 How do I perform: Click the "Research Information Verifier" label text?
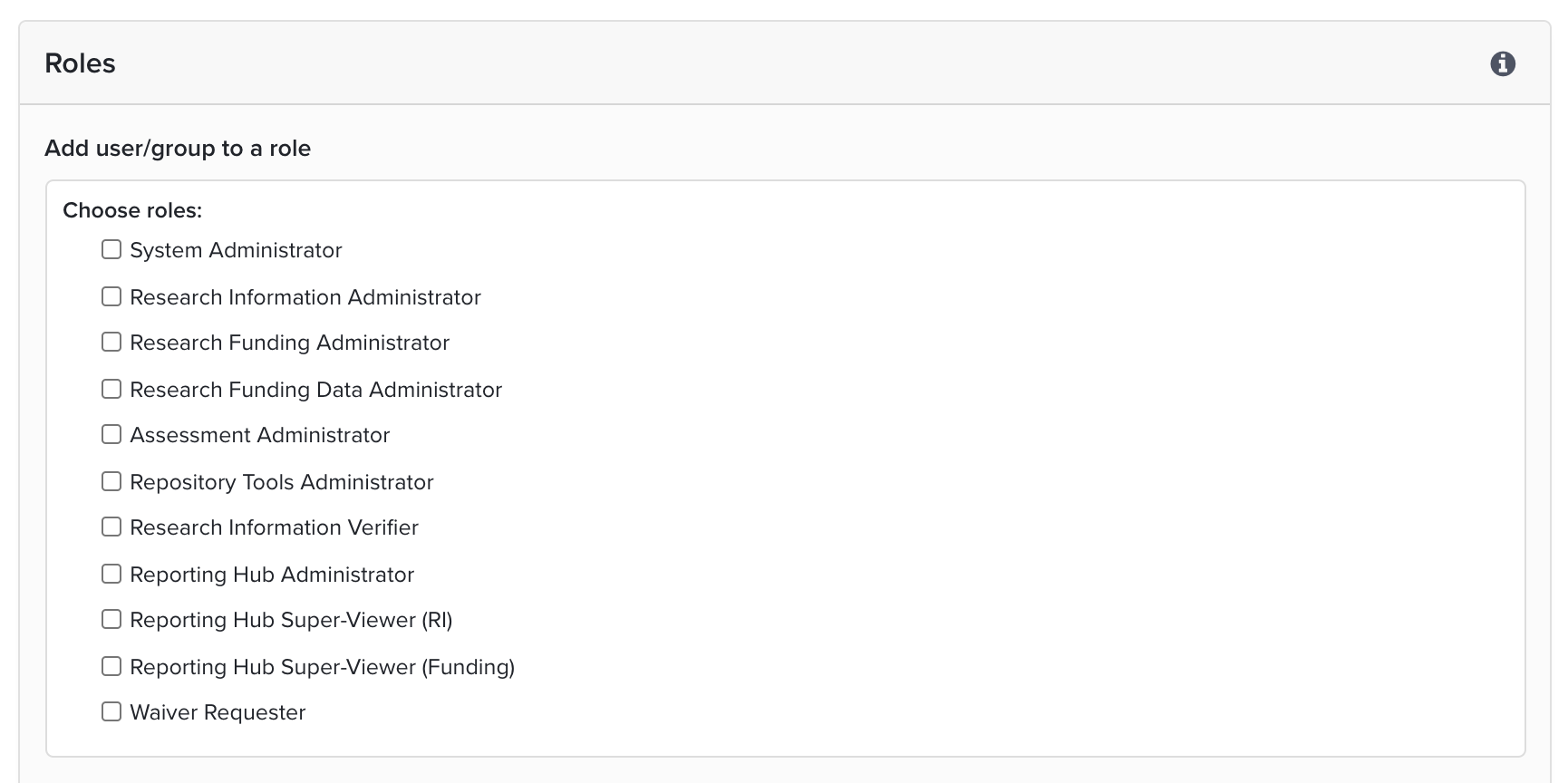274,527
